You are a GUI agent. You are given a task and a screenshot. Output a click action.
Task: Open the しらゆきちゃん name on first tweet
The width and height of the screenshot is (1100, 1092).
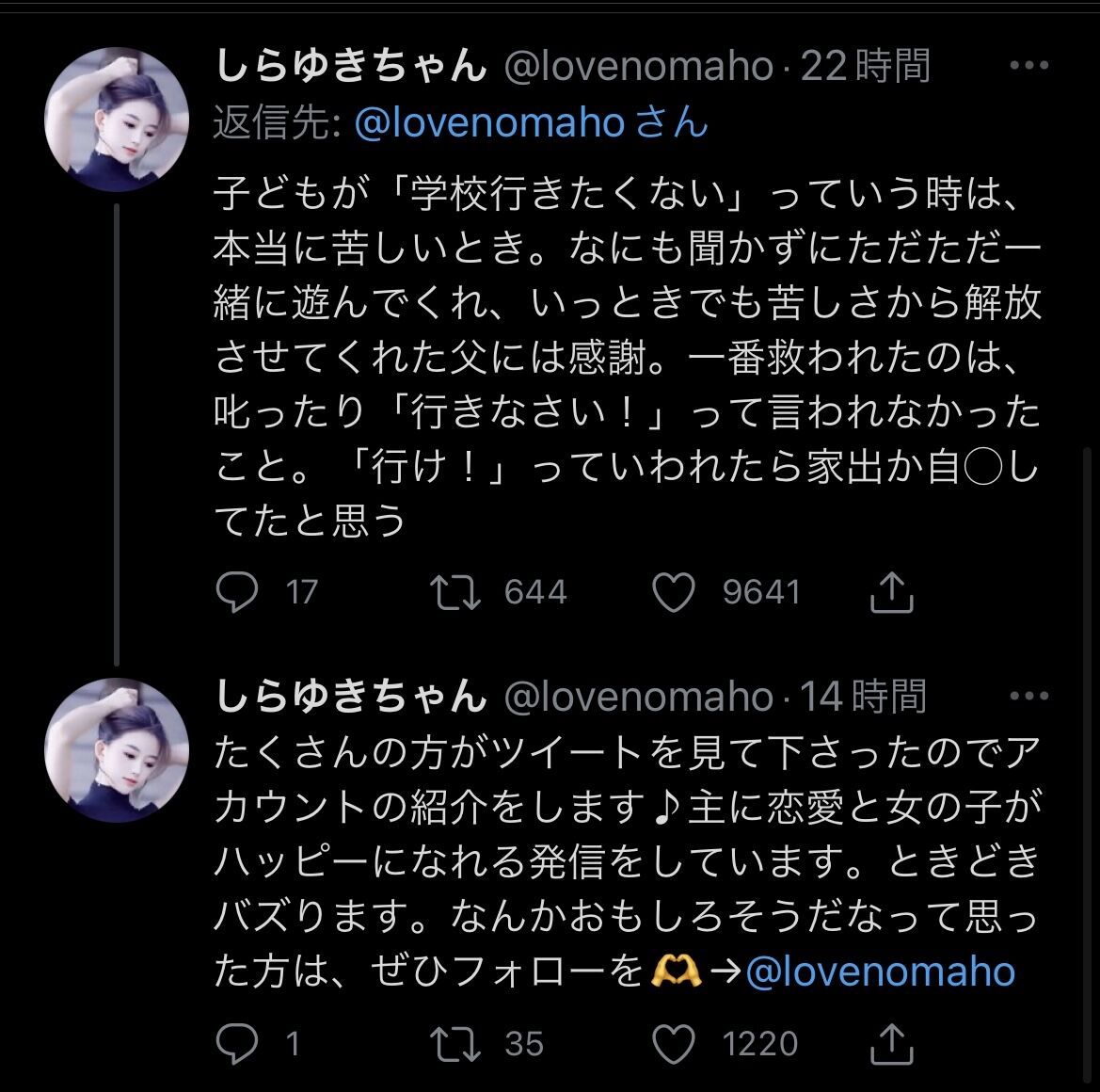tap(351, 66)
